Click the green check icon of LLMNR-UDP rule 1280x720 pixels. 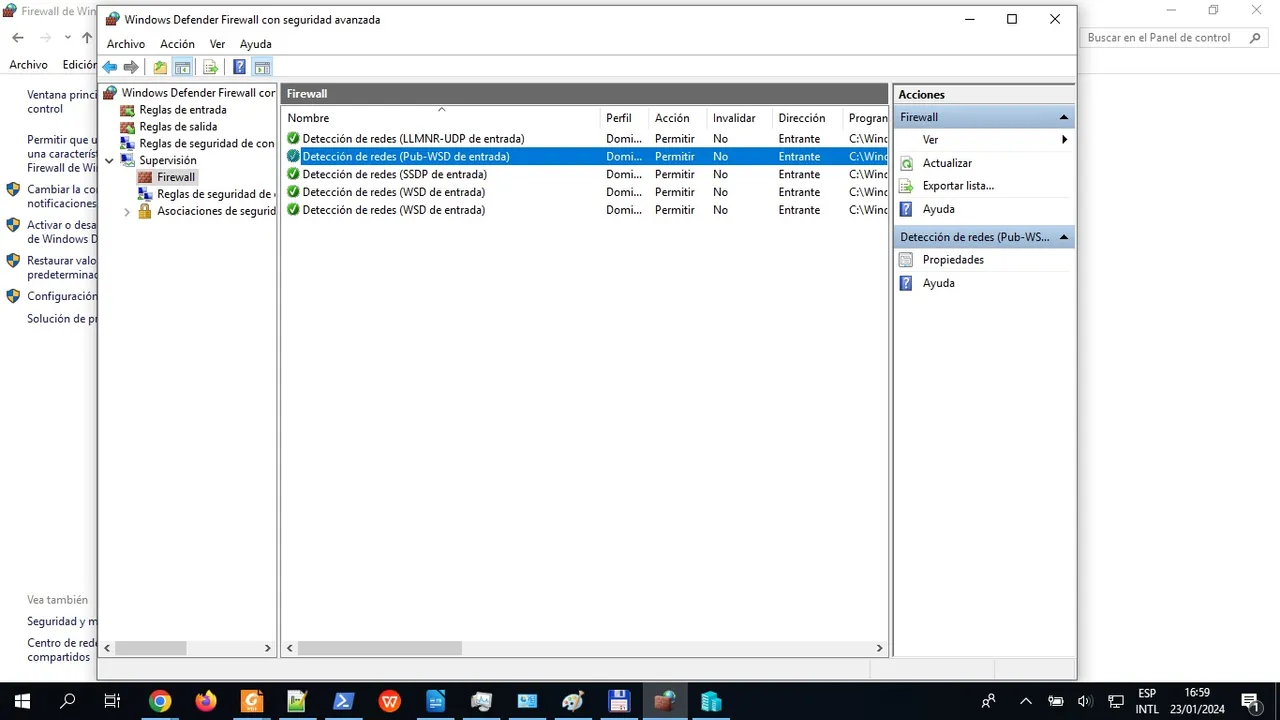[x=293, y=138]
